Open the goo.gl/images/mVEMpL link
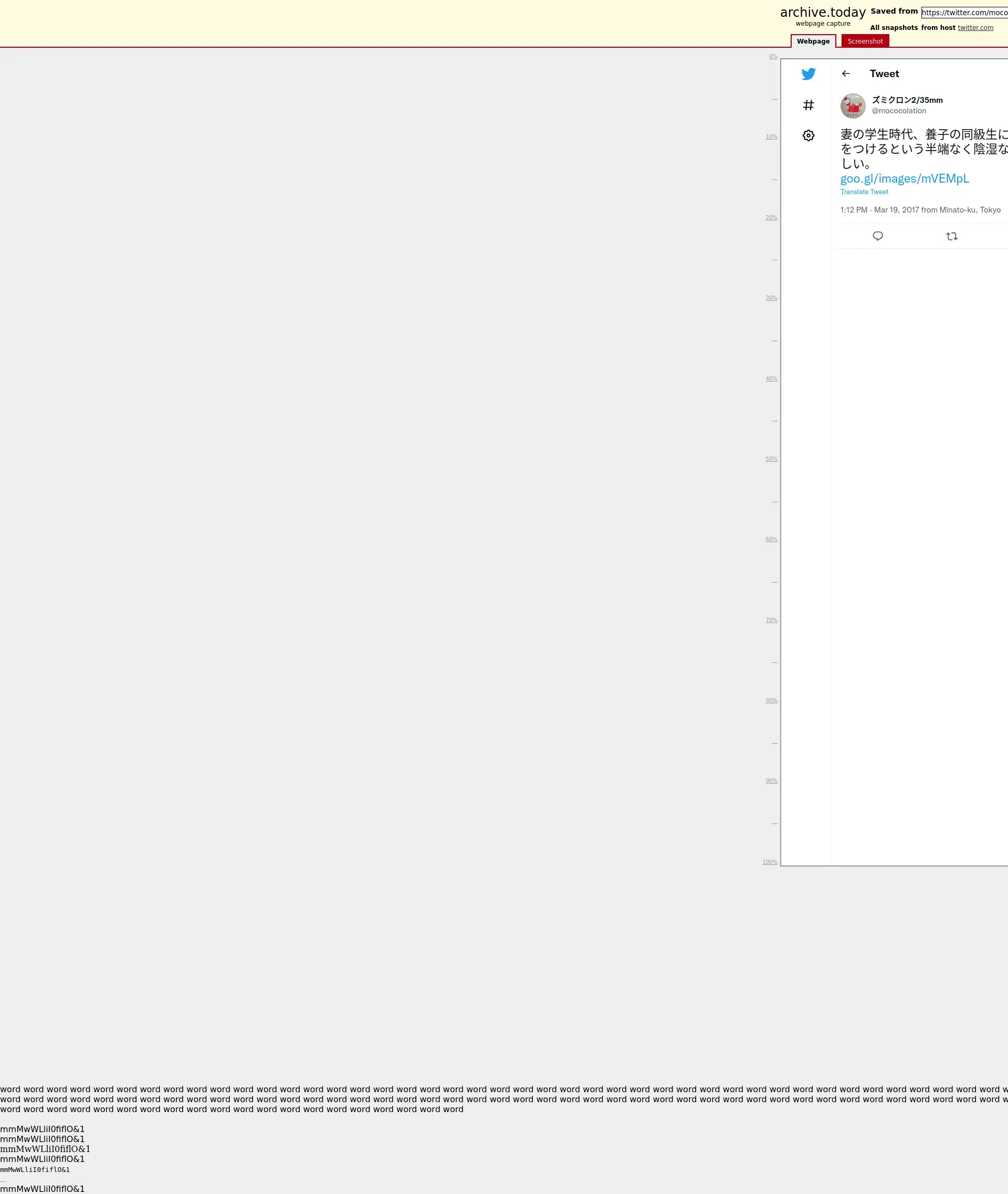Viewport: 1008px width, 1194px height. pyautogui.click(x=904, y=179)
